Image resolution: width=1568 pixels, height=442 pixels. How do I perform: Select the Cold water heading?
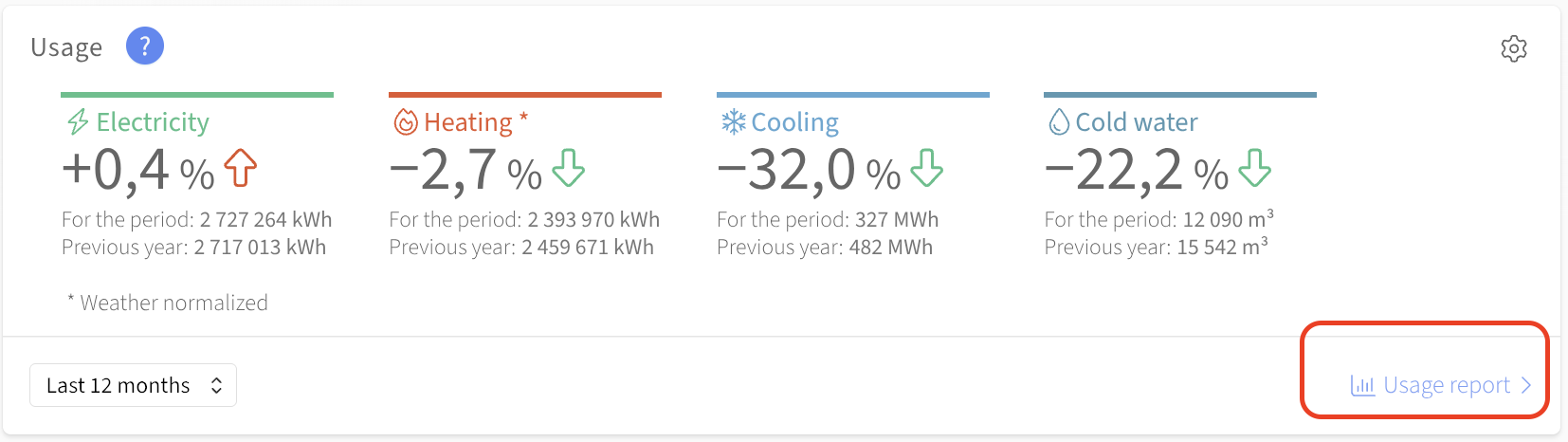pos(1137,122)
